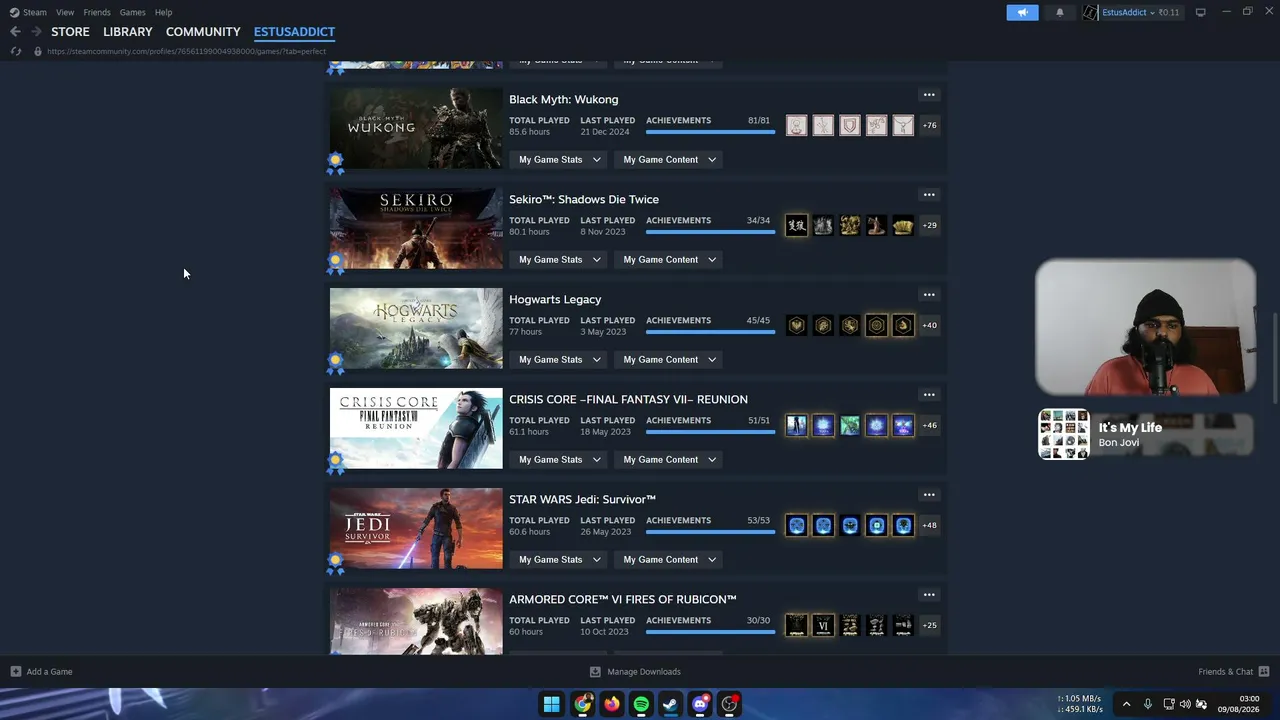Viewport: 1280px width, 720px height.
Task: Click the VI achievement icon for ARMORED CORE
Action: click(x=823, y=625)
